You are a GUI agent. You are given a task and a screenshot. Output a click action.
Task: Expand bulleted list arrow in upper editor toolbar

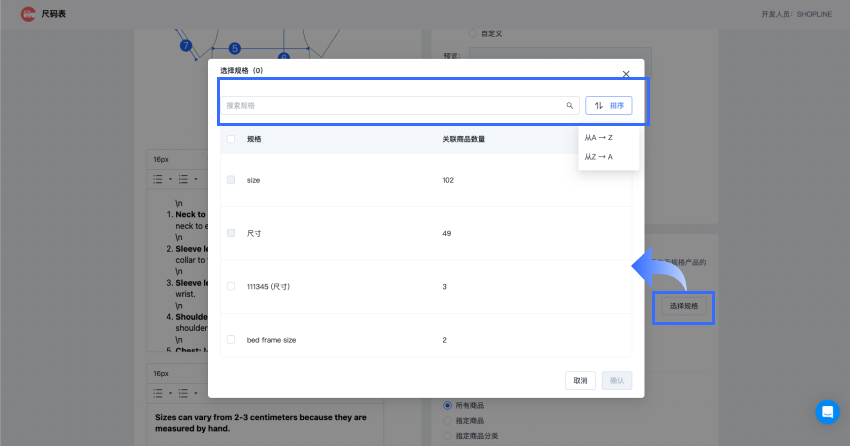[170, 179]
